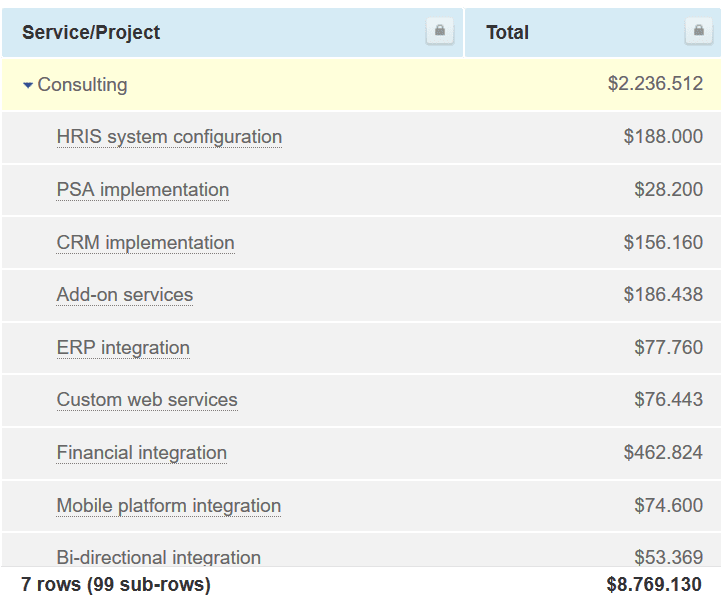Image resolution: width=726 pixels, height=597 pixels.
Task: Select the $188.000 total cell
Action: (663, 137)
